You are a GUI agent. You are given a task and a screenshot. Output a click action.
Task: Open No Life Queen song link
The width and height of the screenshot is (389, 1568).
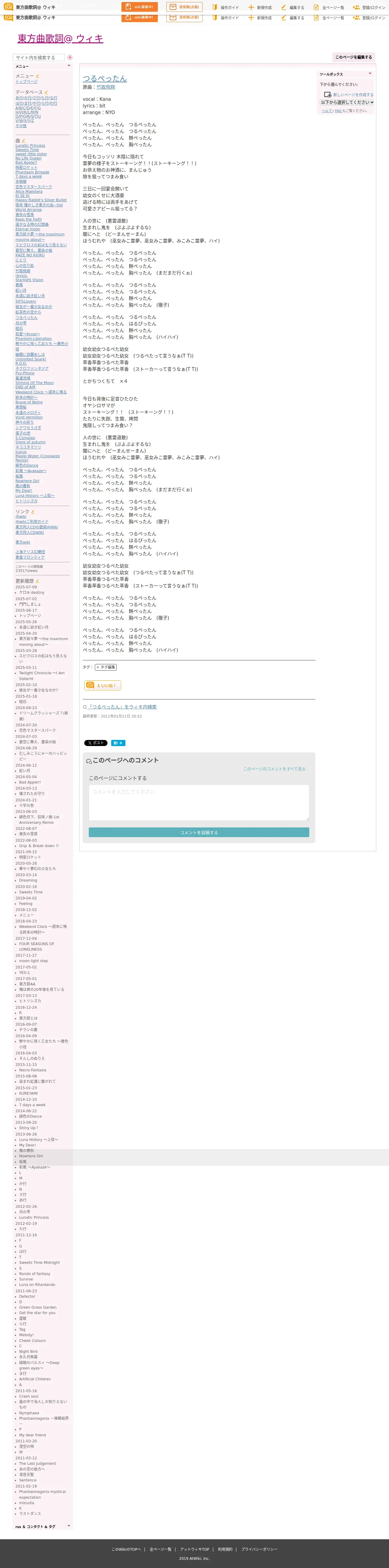point(29,158)
